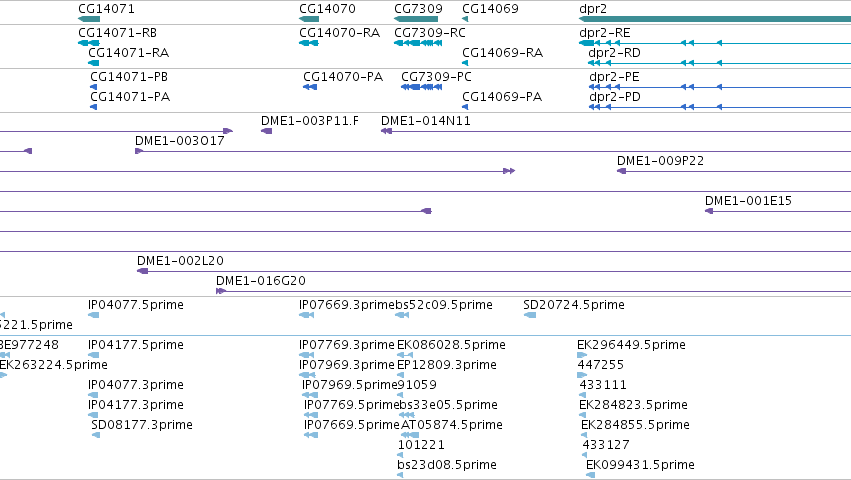Click the CG14069 gene label
The height and width of the screenshot is (480, 851).
[x=491, y=9]
